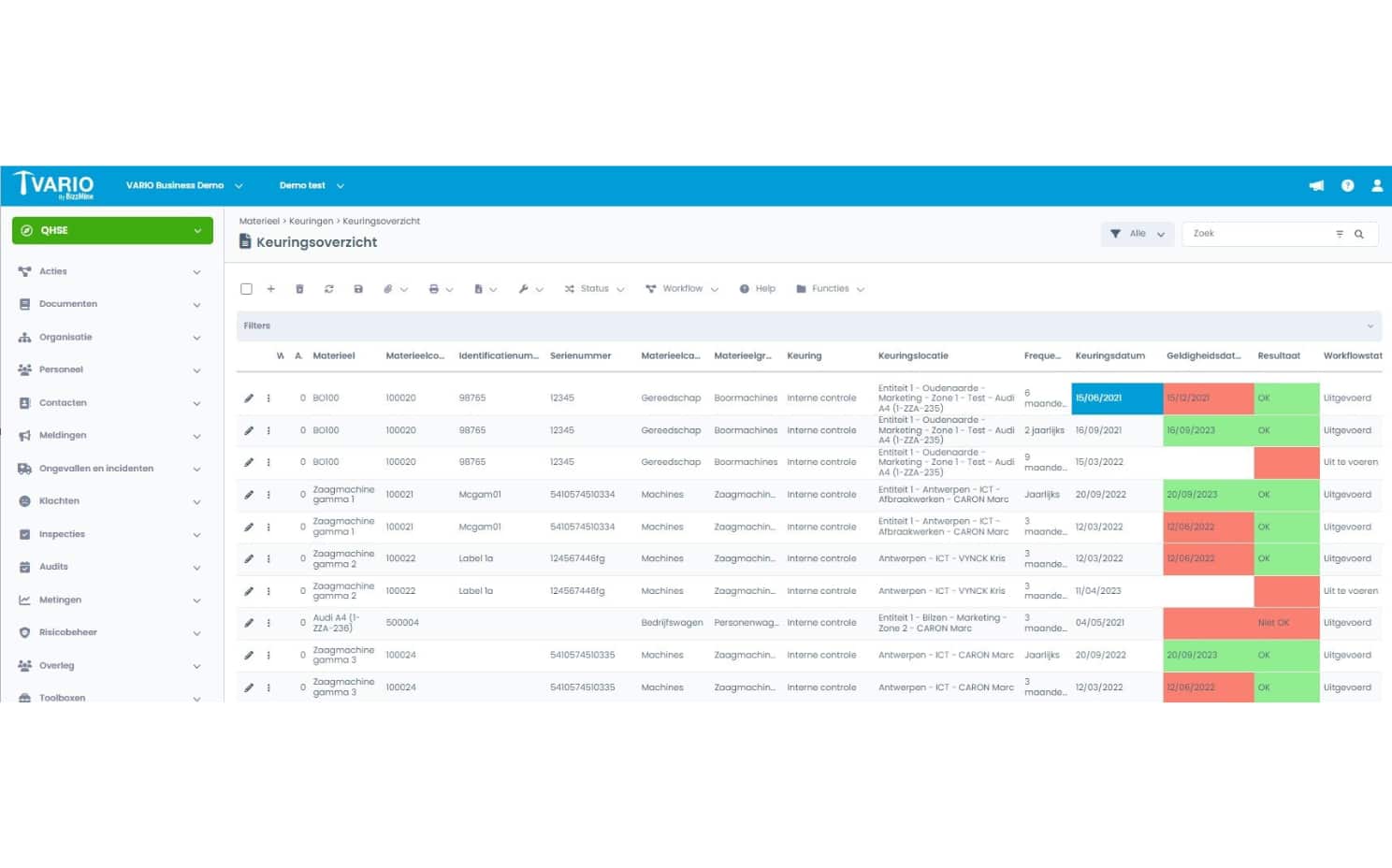Open row options for BO100 dated 16/09/2021
The height and width of the screenshot is (868, 1392).
click(x=268, y=430)
